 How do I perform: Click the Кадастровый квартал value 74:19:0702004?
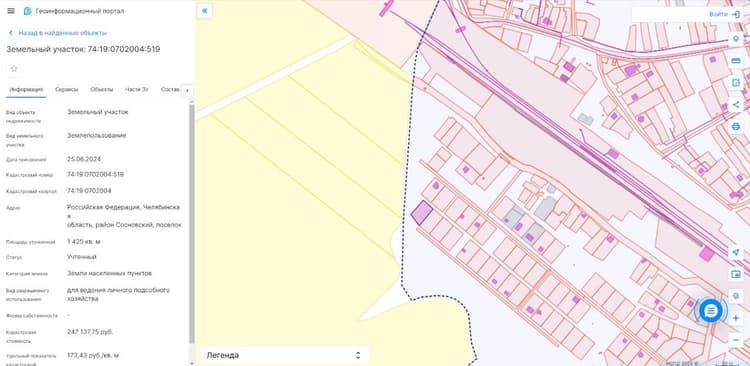(89, 191)
